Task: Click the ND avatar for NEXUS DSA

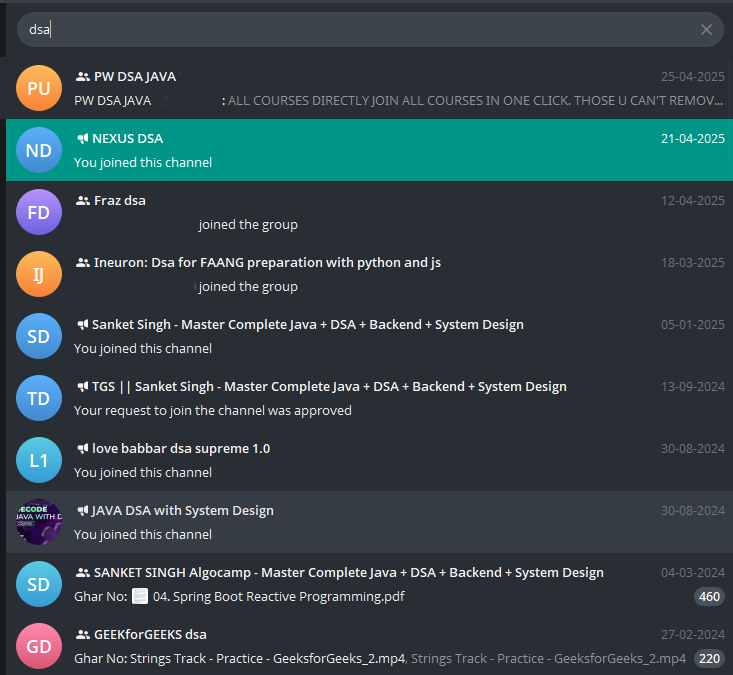Action: pyautogui.click(x=39, y=150)
